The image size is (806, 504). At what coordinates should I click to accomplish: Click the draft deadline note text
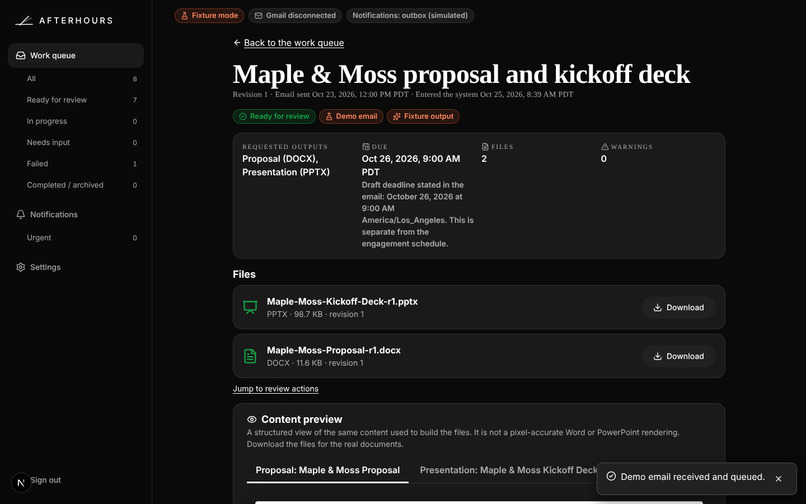click(417, 214)
